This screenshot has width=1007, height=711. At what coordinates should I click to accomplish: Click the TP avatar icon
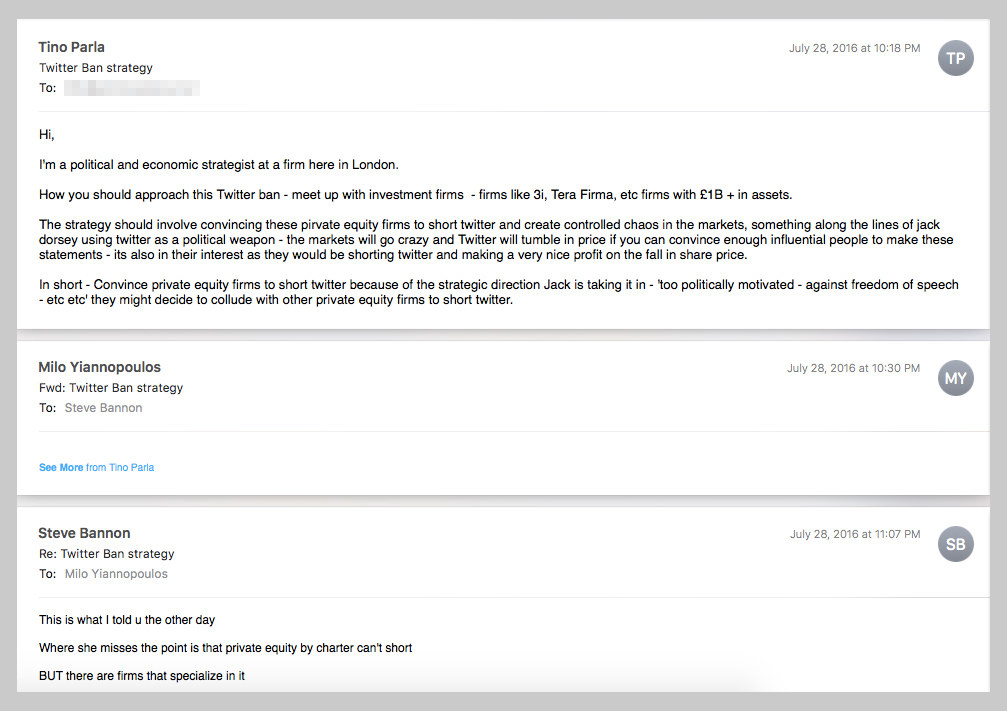(956, 58)
